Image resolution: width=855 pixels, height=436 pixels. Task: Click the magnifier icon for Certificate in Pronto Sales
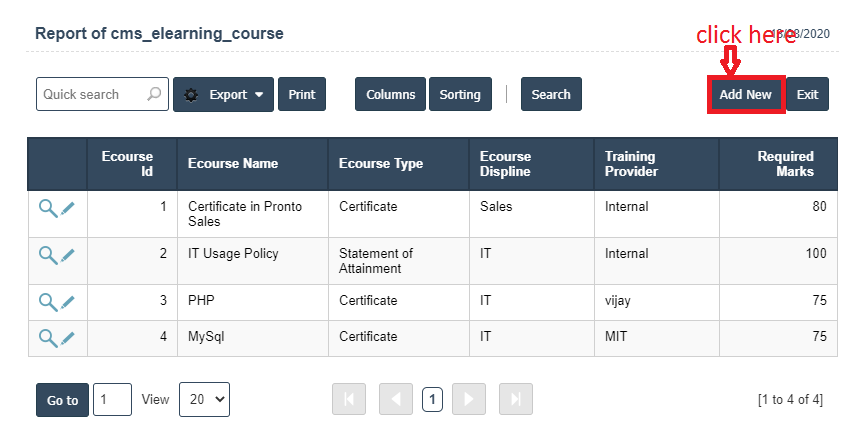pyautogui.click(x=48, y=208)
